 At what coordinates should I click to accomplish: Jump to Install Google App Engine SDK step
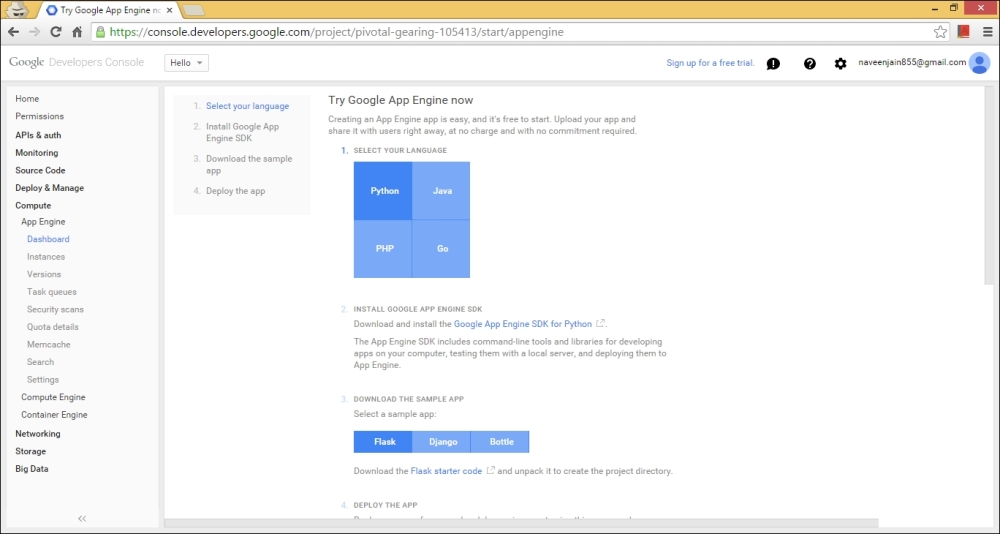point(242,132)
